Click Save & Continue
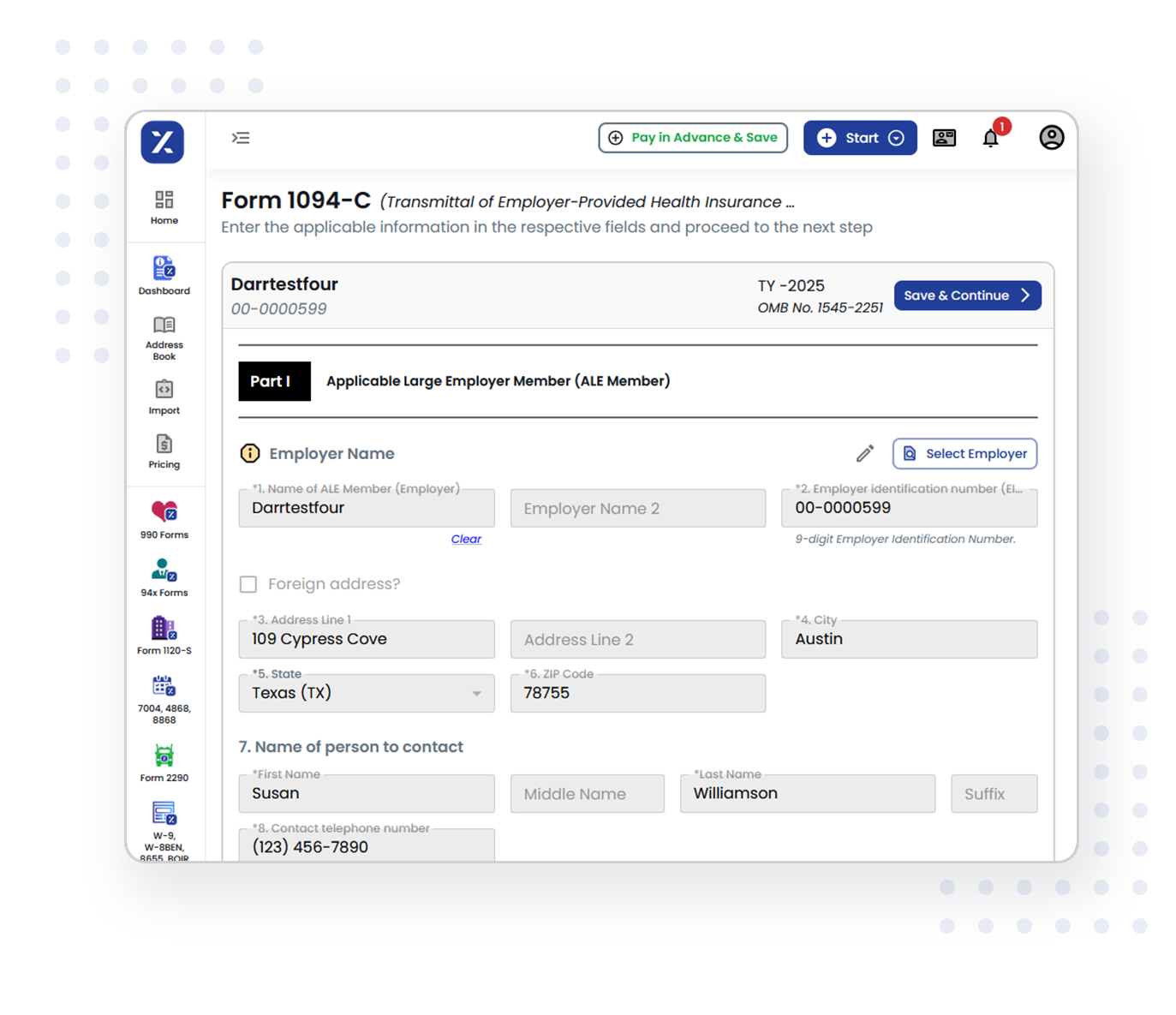The width and height of the screenshot is (1176, 1015). pyautogui.click(x=967, y=295)
